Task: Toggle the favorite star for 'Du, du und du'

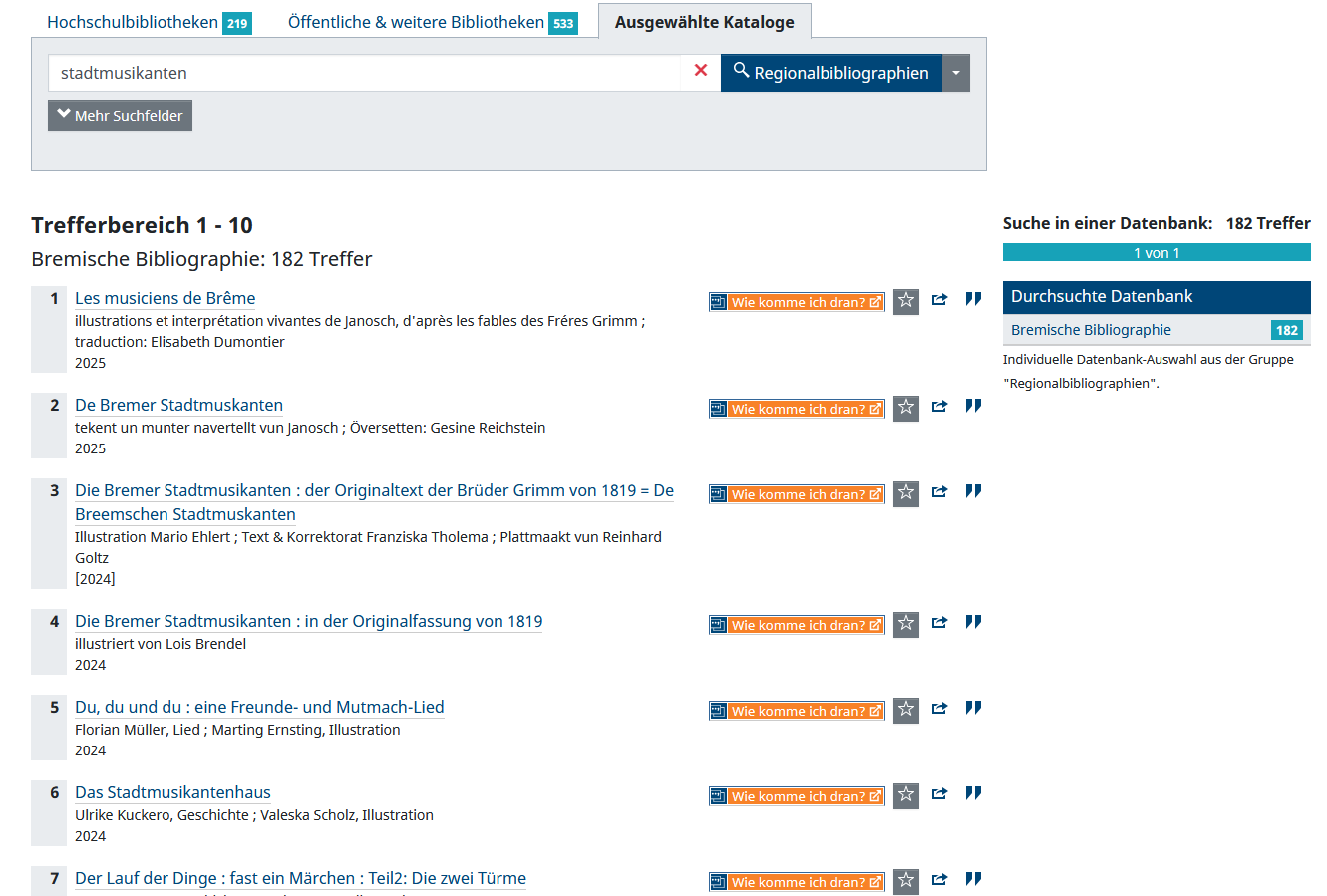Action: pyautogui.click(x=905, y=710)
